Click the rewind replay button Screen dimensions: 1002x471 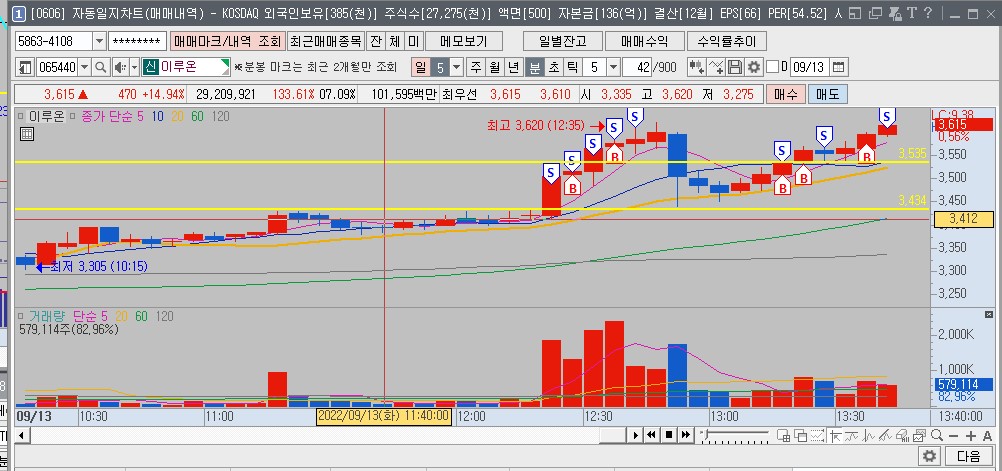(x=651, y=435)
